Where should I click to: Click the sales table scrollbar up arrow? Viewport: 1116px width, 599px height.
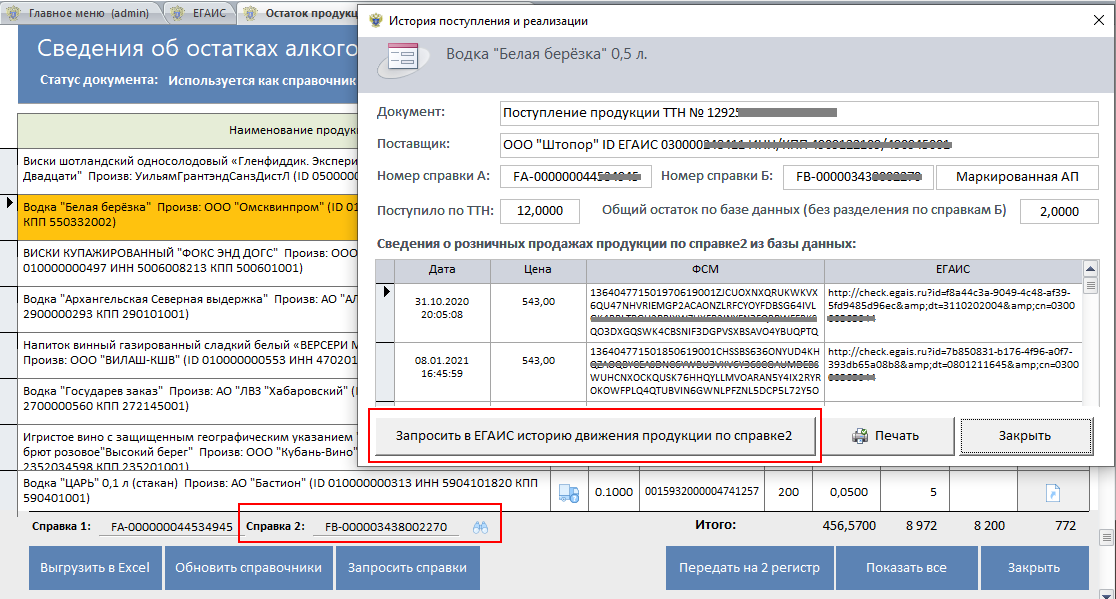point(1090,267)
